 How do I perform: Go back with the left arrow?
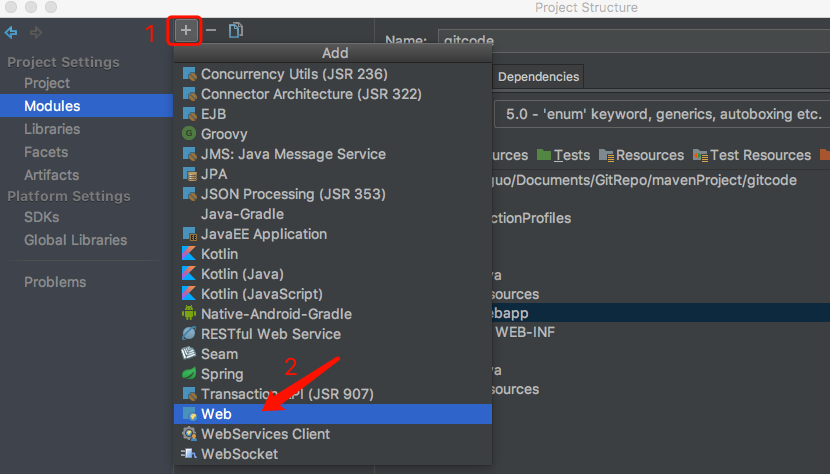pyautogui.click(x=11, y=33)
